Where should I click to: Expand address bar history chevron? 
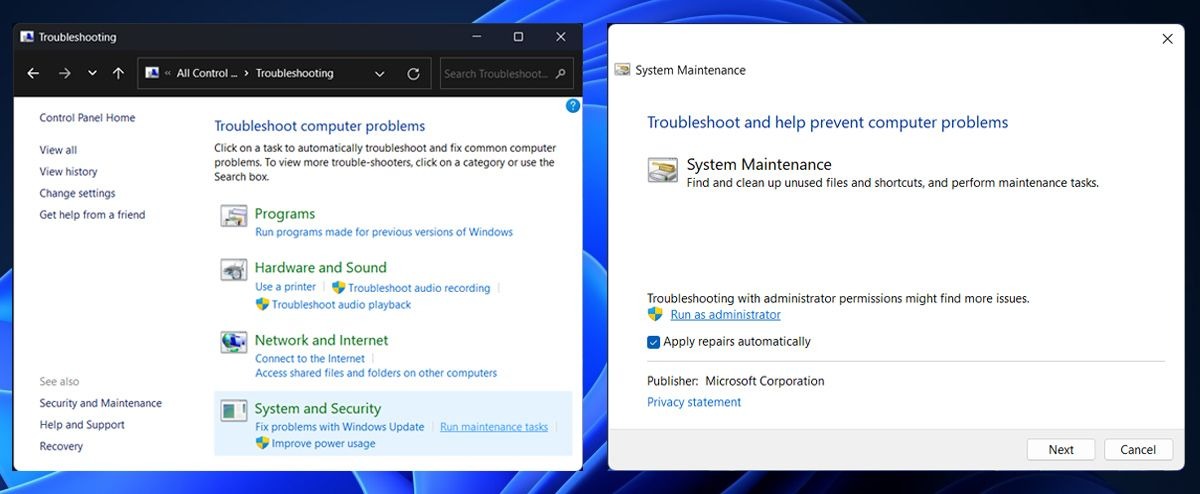pos(380,74)
